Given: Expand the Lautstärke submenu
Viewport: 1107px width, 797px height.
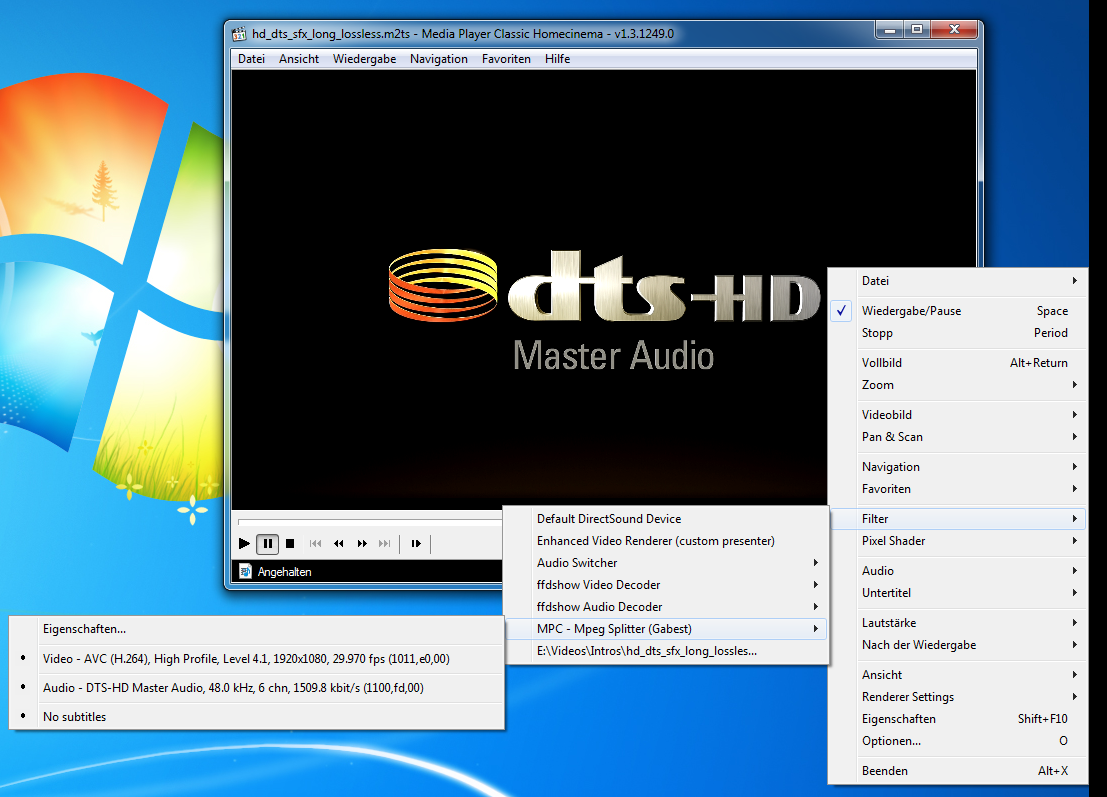Looking at the screenshot, I should pyautogui.click(x=958, y=623).
